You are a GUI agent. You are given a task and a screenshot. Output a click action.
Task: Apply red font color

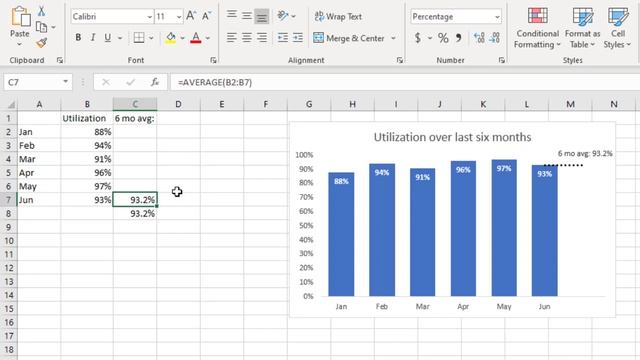[196, 38]
